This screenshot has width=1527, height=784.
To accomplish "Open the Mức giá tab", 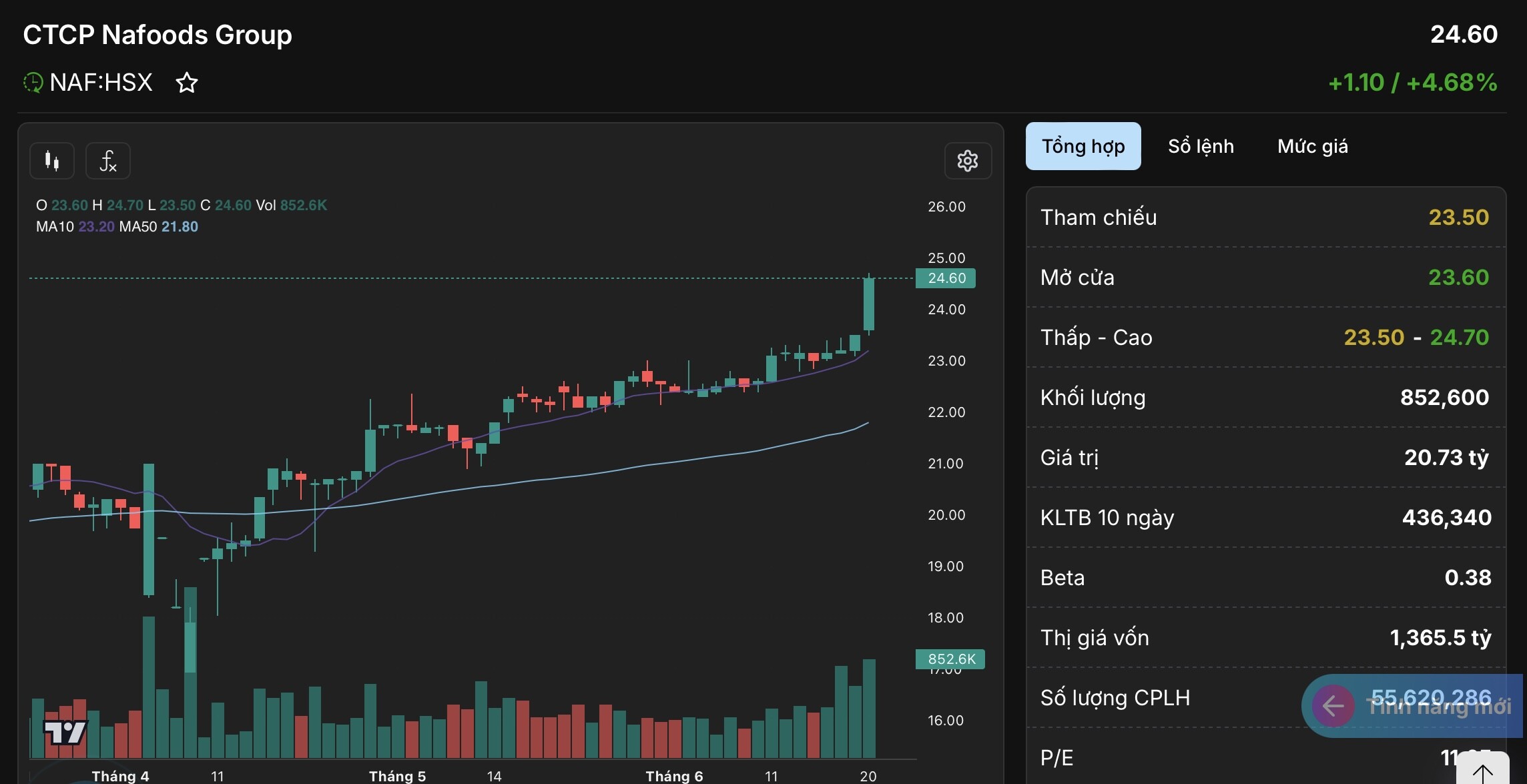I will coord(1312,146).
